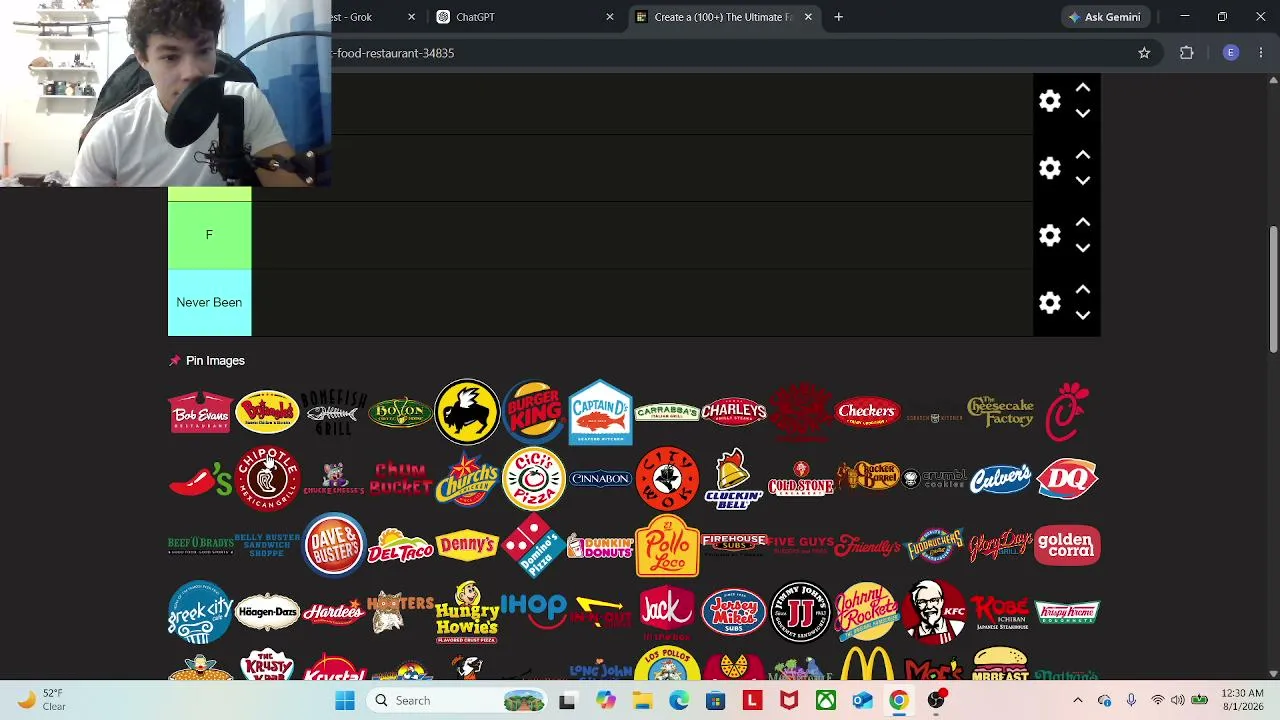
Task: Select the Golden Corral logo
Action: point(1067,545)
